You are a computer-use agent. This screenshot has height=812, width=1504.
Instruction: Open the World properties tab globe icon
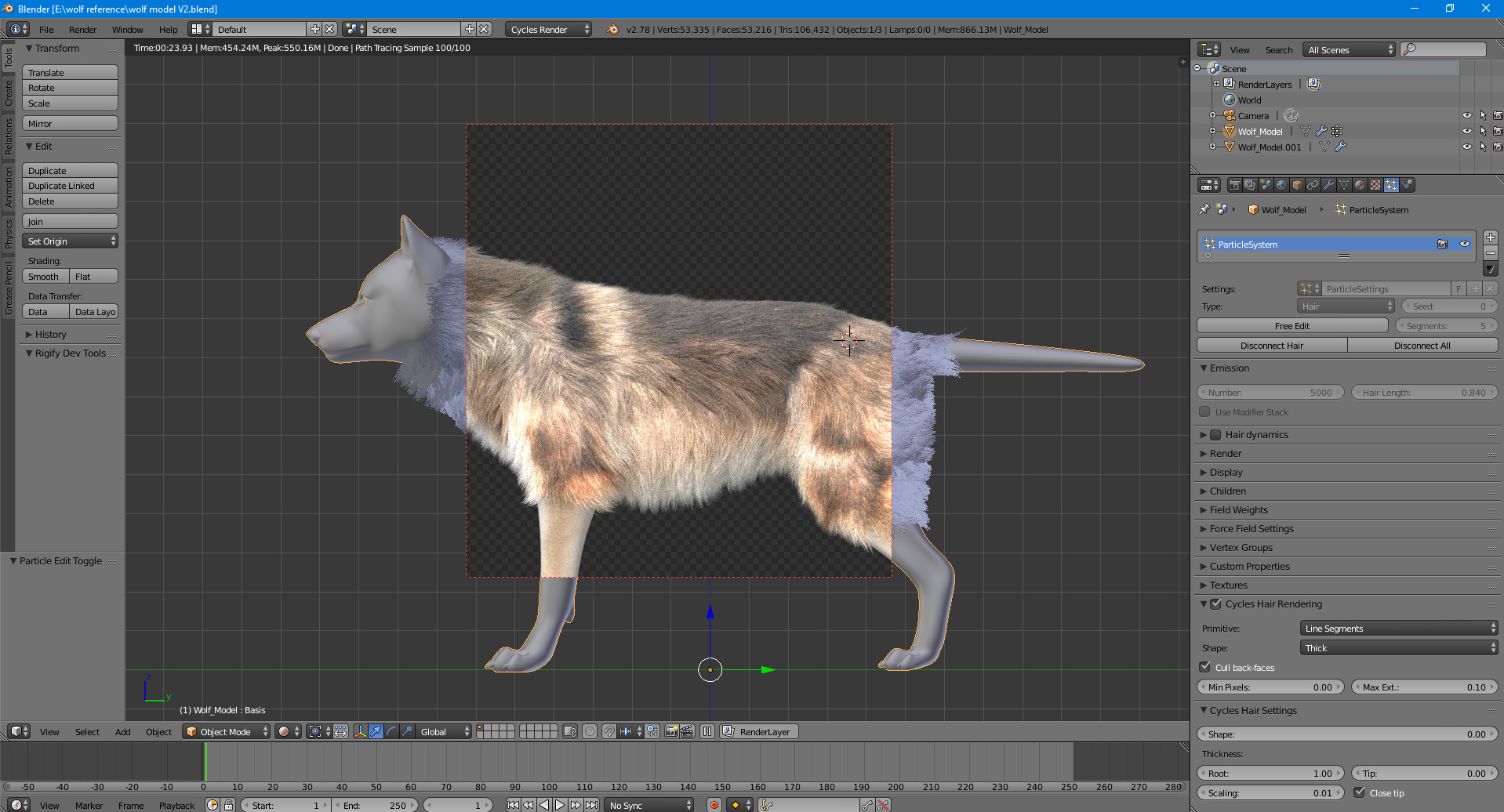(x=1281, y=185)
